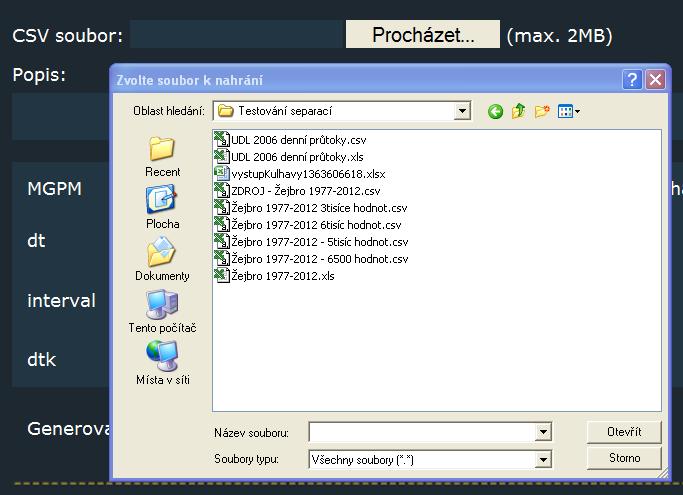The height and width of the screenshot is (495, 683).
Task: Expand the Oblast hledání folder dropdown
Action: pos(462,111)
